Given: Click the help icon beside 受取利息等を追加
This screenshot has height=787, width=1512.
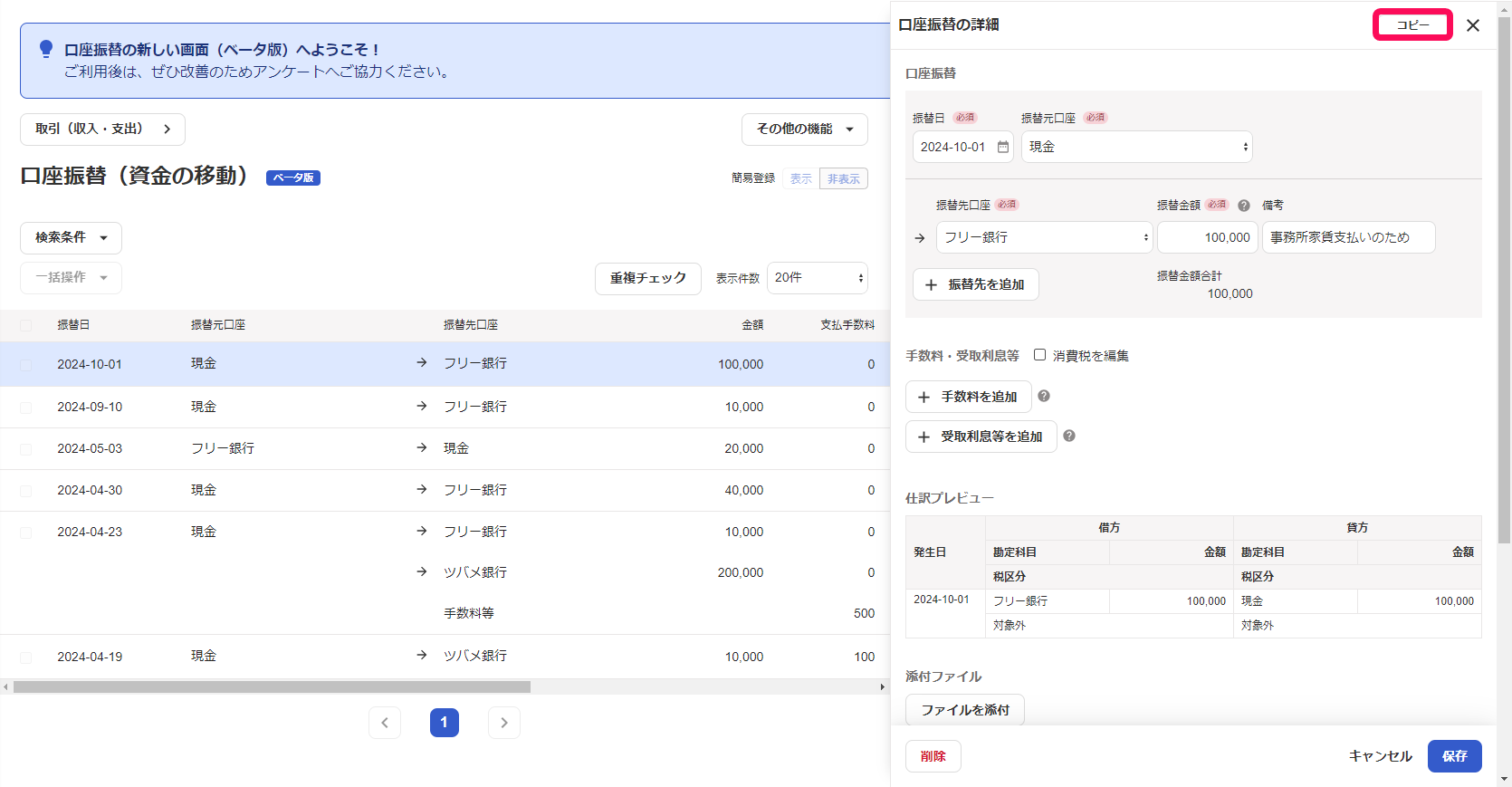Looking at the screenshot, I should click(1069, 436).
